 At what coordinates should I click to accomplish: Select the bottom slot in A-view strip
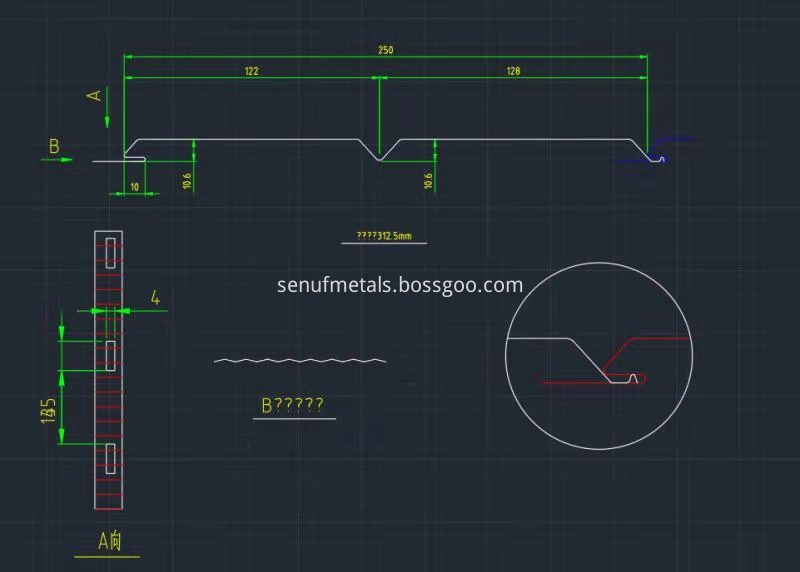110,458
